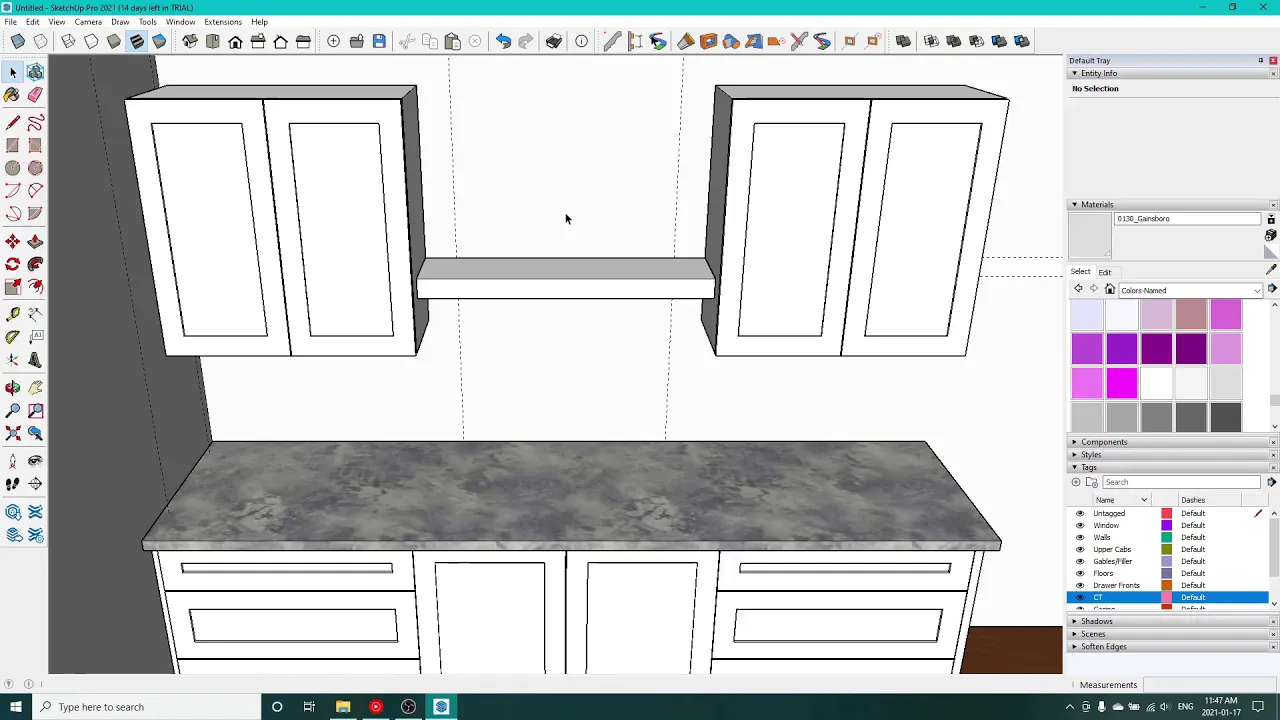
Task: Click the Print icon in toolbar
Action: click(553, 41)
